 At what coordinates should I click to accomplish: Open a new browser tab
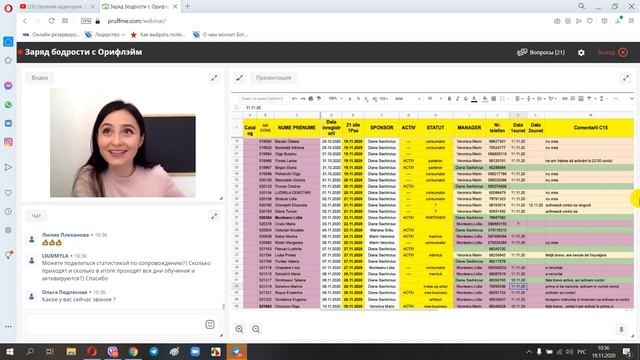tap(187, 6)
